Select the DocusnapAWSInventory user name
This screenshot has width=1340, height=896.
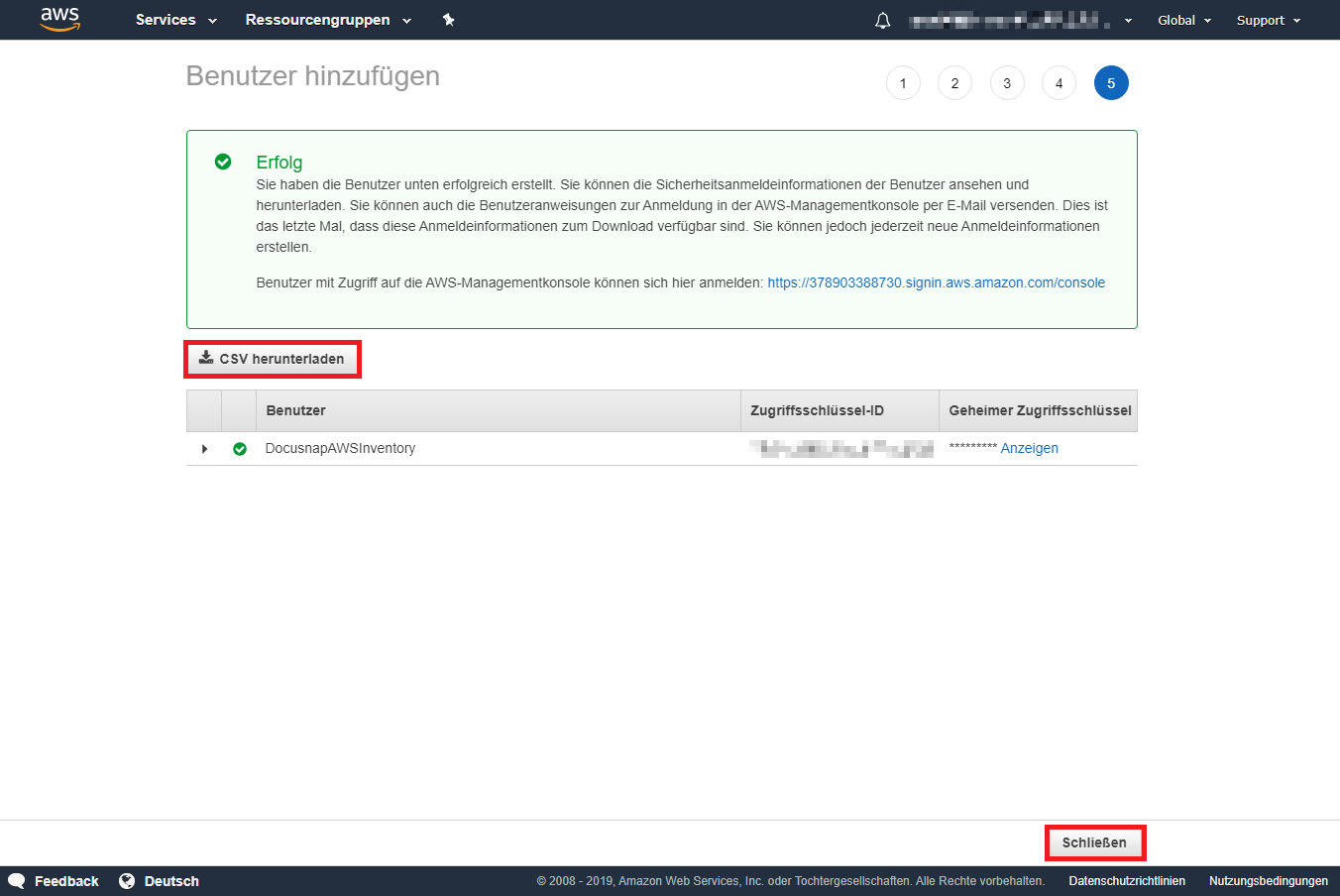pos(340,449)
